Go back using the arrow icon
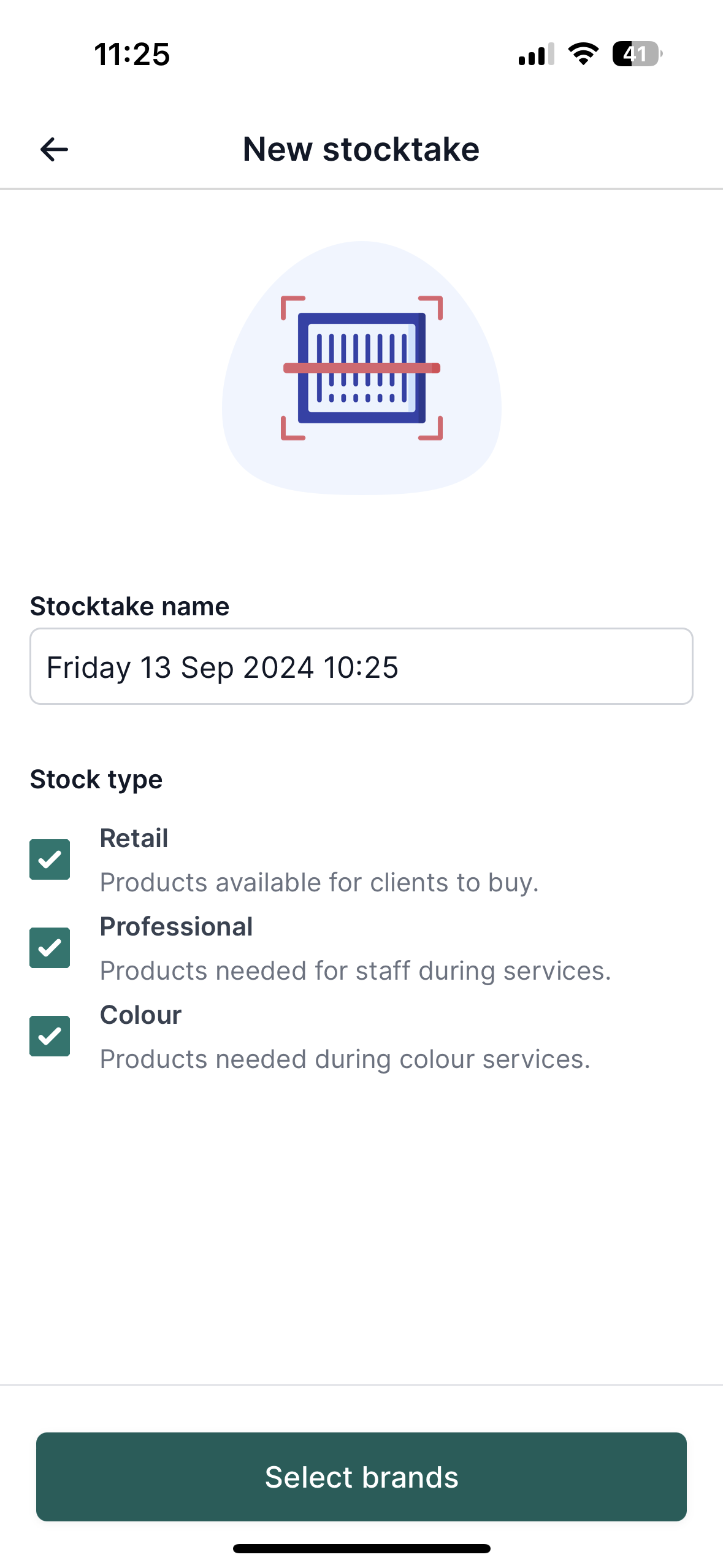 (x=54, y=149)
